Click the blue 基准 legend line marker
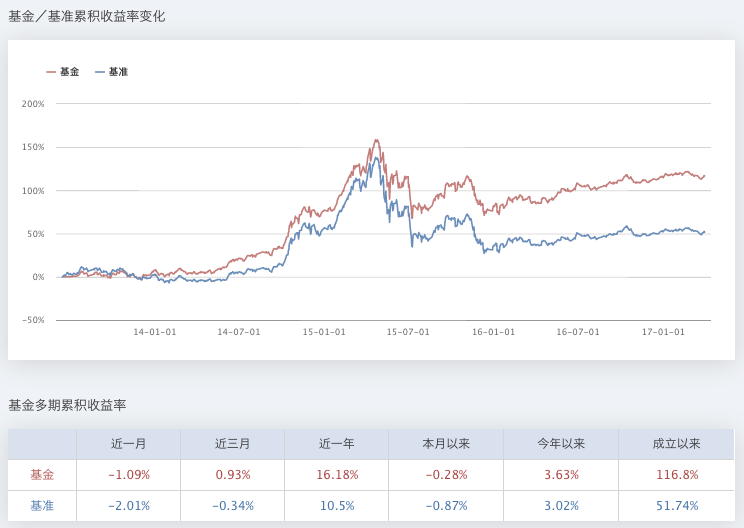The width and height of the screenshot is (744, 528). [x=100, y=72]
